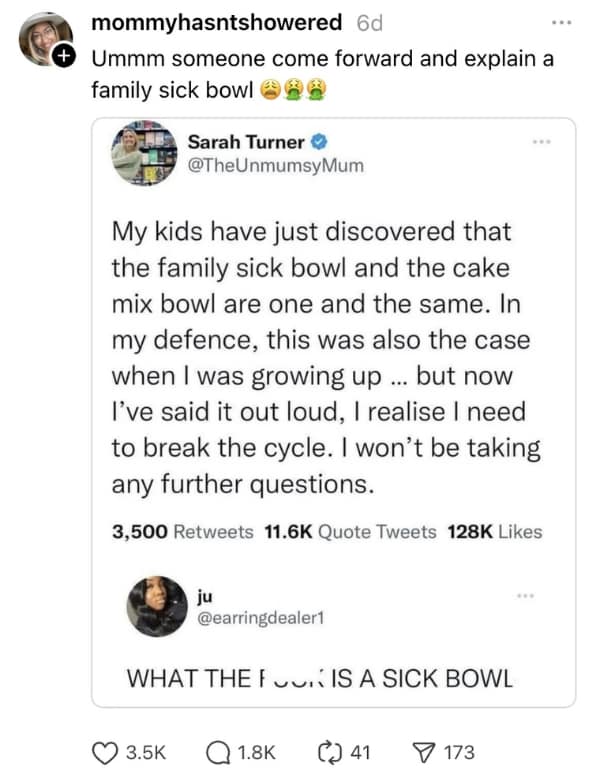View the 11.6K Quote Tweets
This screenshot has width=600, height=778.
[x=350, y=532]
